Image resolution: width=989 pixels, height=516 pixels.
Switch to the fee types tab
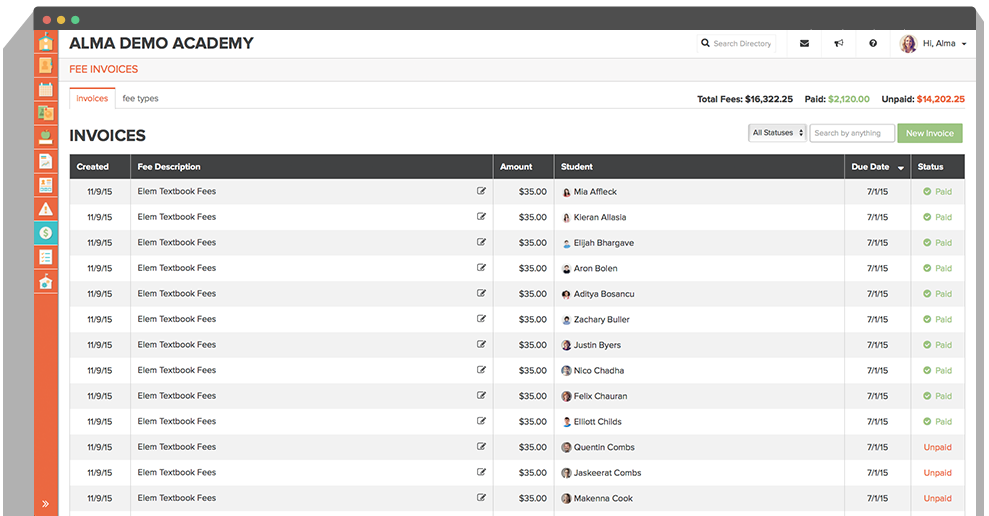click(x=140, y=99)
